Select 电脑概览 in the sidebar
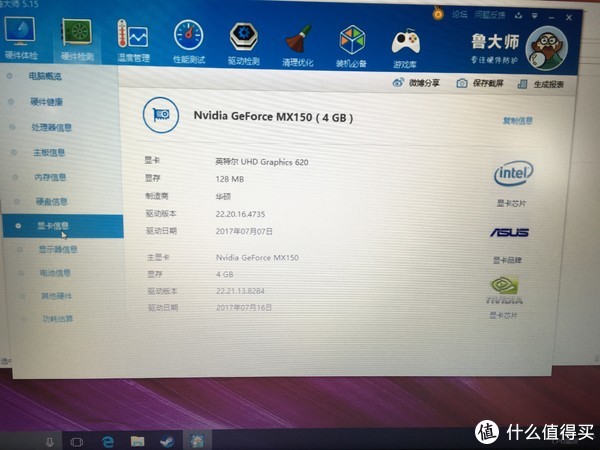 (45, 76)
